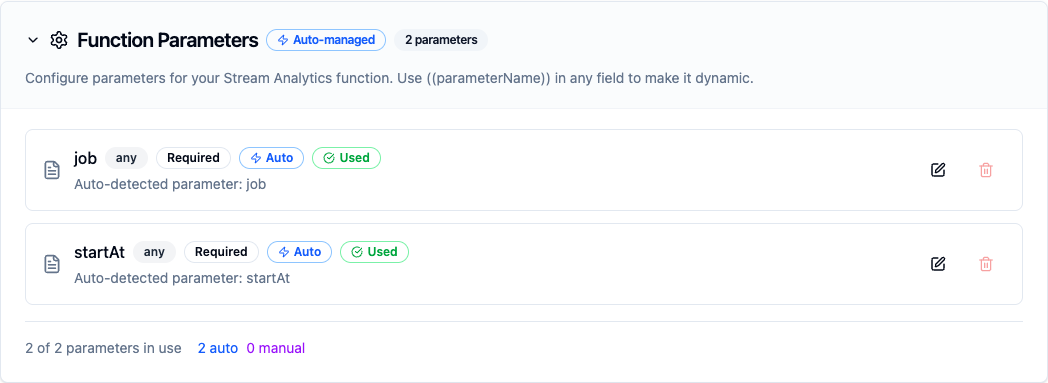Click the Auto badge on job row
This screenshot has height=383, width=1048.
(271, 158)
